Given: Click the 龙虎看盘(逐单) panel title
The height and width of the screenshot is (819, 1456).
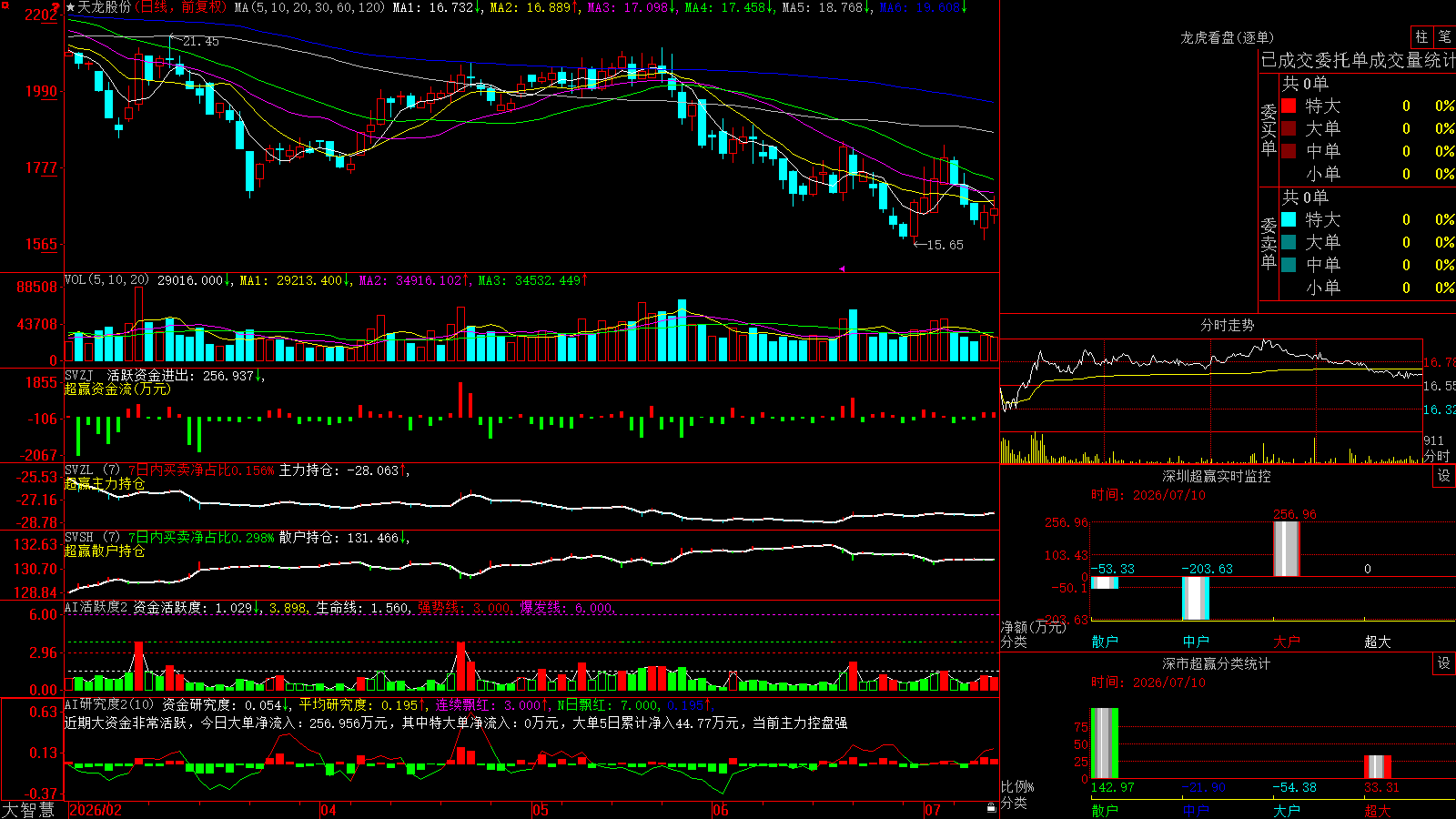Looking at the screenshot, I should pyautogui.click(x=1227, y=37).
